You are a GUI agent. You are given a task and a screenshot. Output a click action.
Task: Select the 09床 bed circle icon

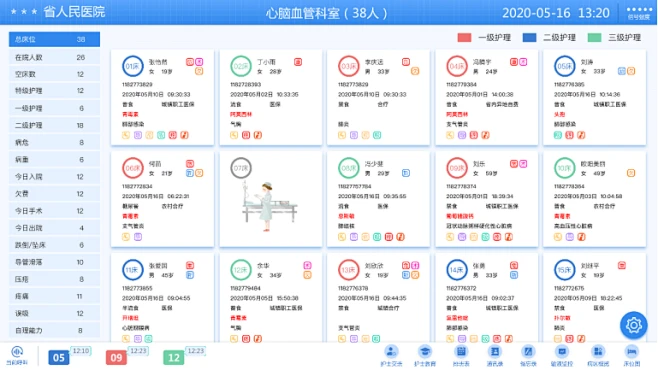point(457,168)
